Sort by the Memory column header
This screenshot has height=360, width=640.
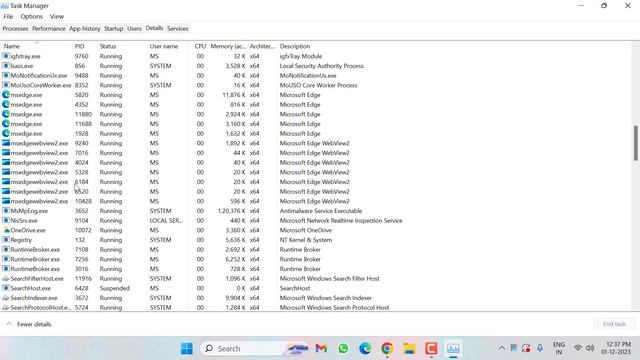pos(228,46)
